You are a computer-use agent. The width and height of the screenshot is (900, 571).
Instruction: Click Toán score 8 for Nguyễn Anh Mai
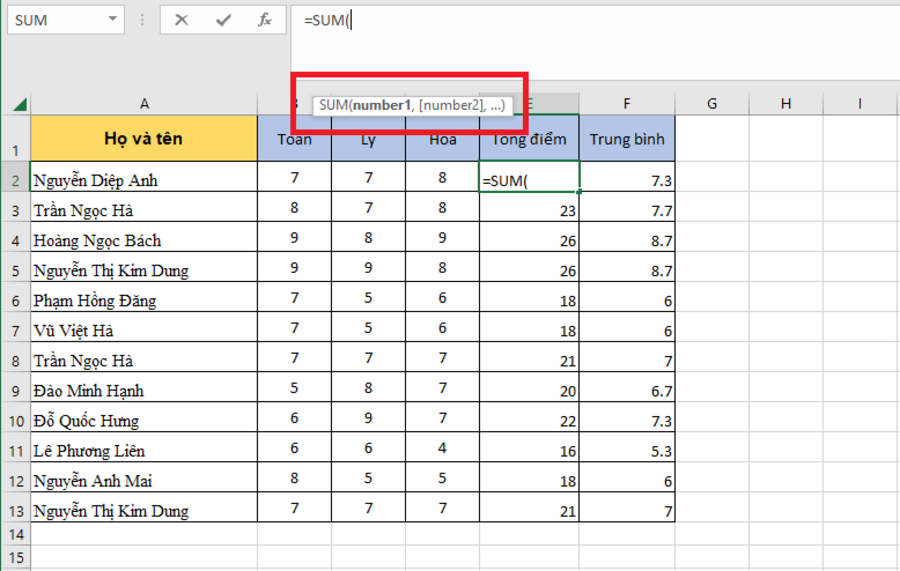(294, 477)
